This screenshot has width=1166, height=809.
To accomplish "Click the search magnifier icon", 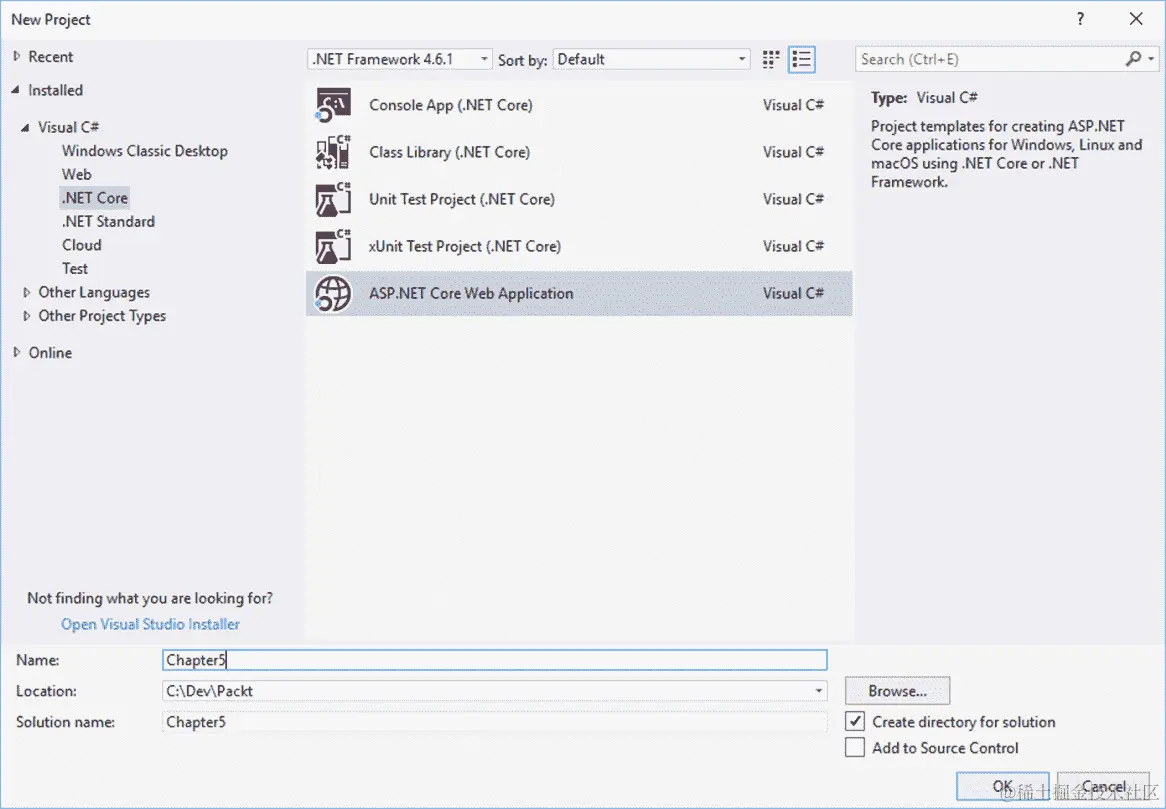I will click(1133, 59).
